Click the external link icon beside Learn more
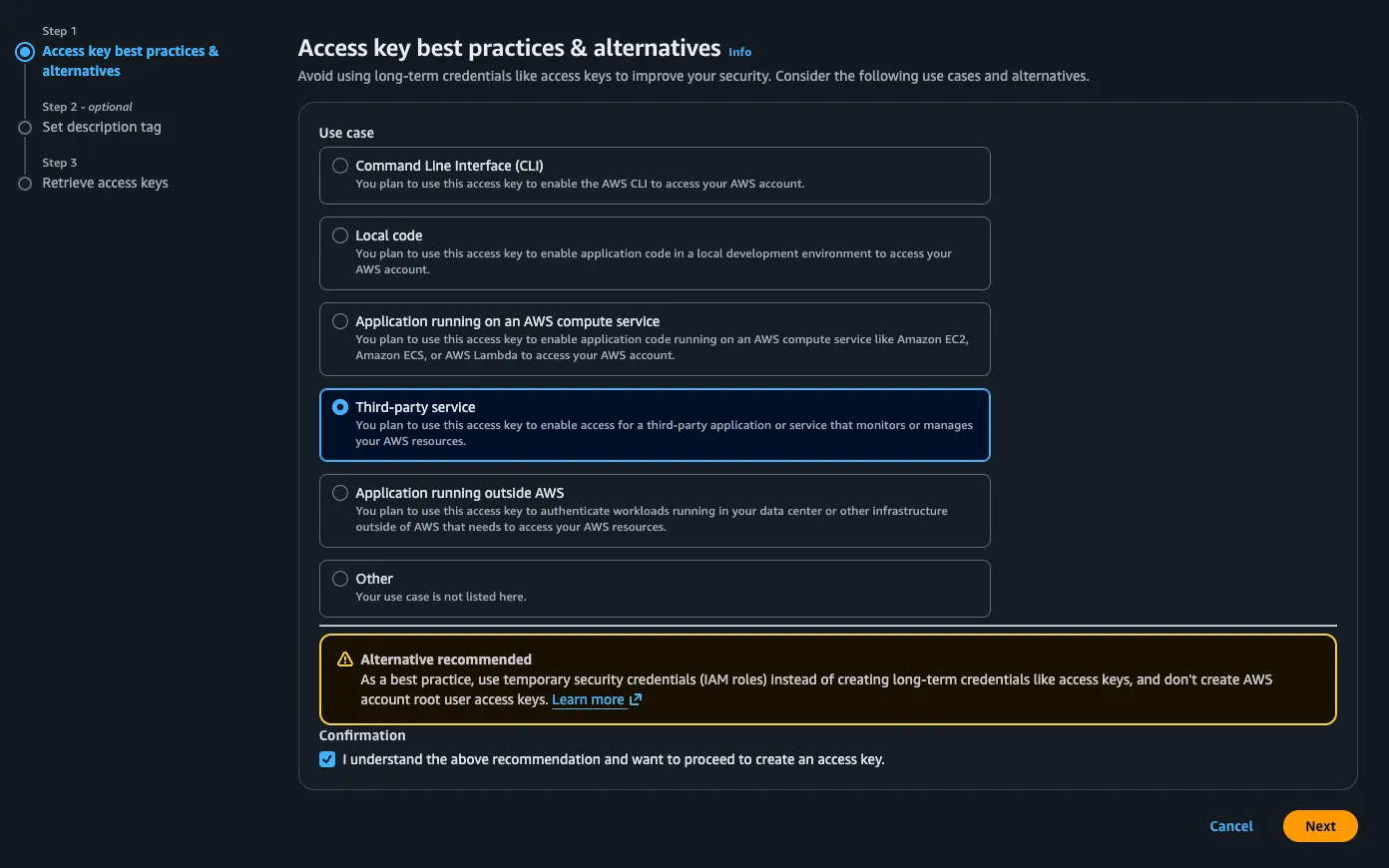 636,699
